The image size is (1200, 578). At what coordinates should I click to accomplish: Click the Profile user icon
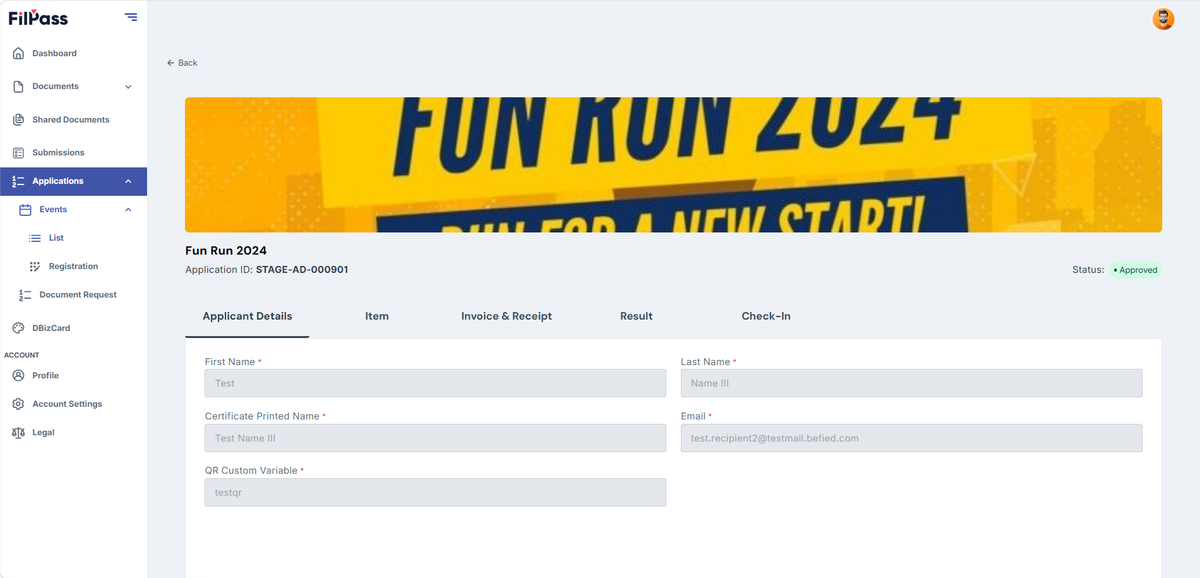(x=18, y=376)
